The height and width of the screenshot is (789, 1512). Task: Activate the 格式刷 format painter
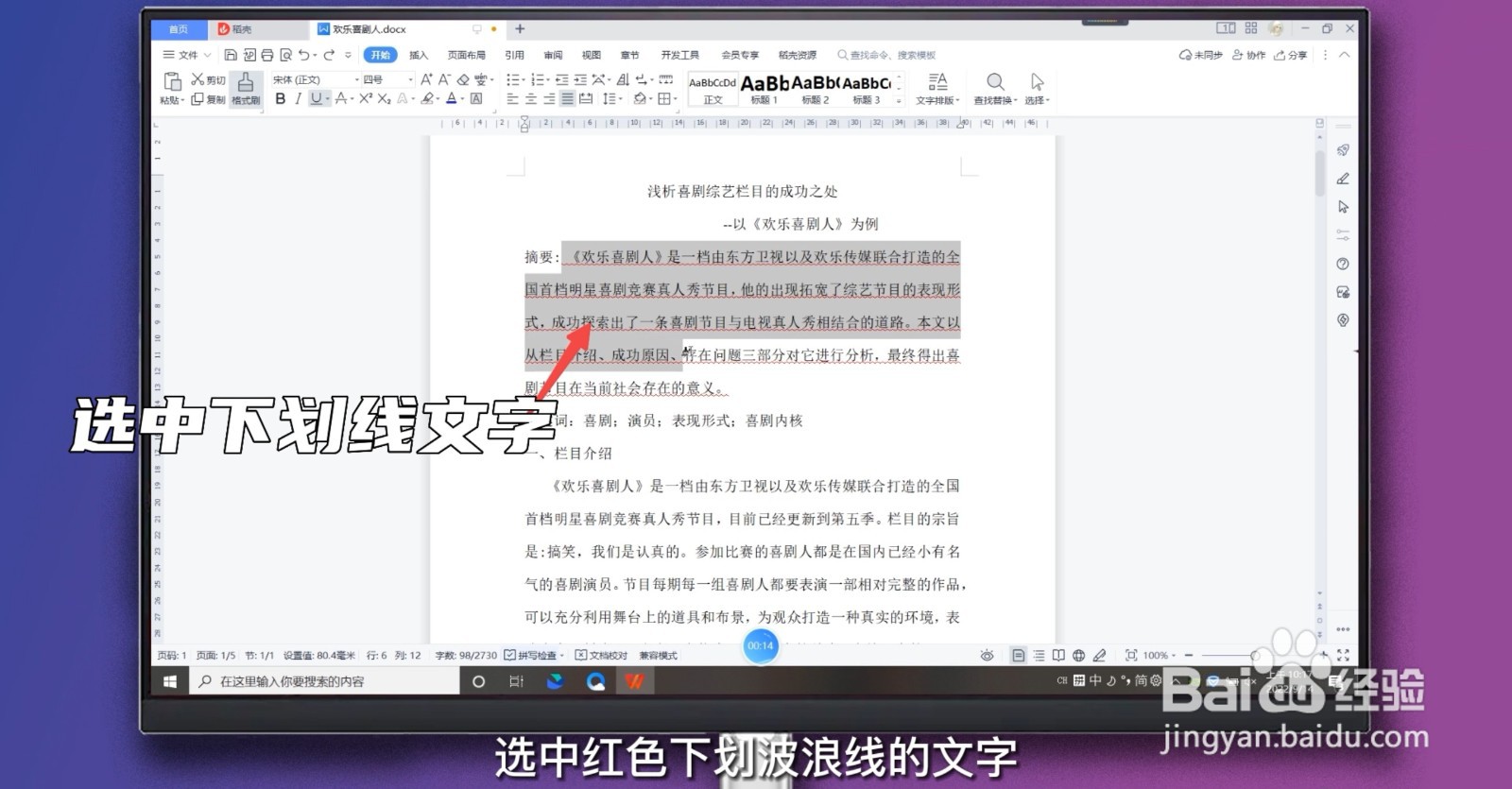coord(246,89)
